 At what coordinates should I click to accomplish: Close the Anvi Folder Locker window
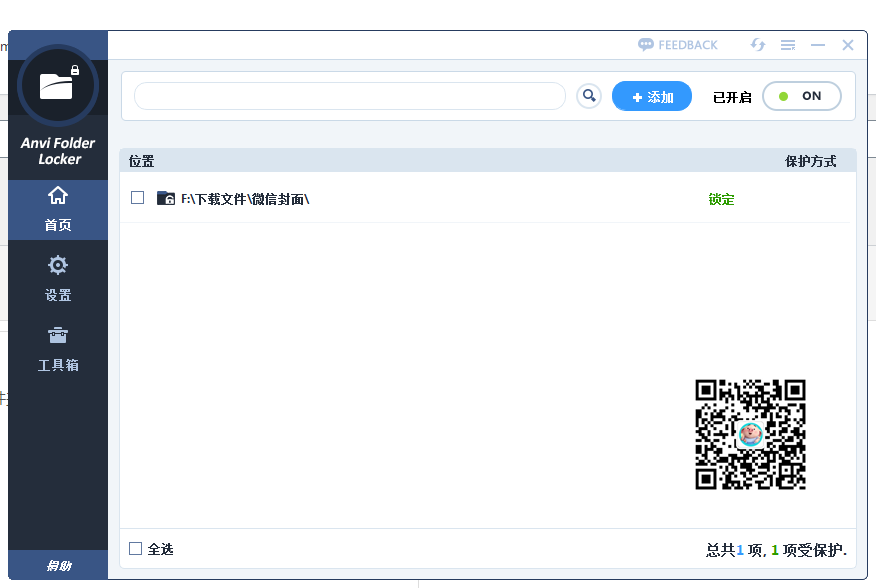(x=848, y=45)
